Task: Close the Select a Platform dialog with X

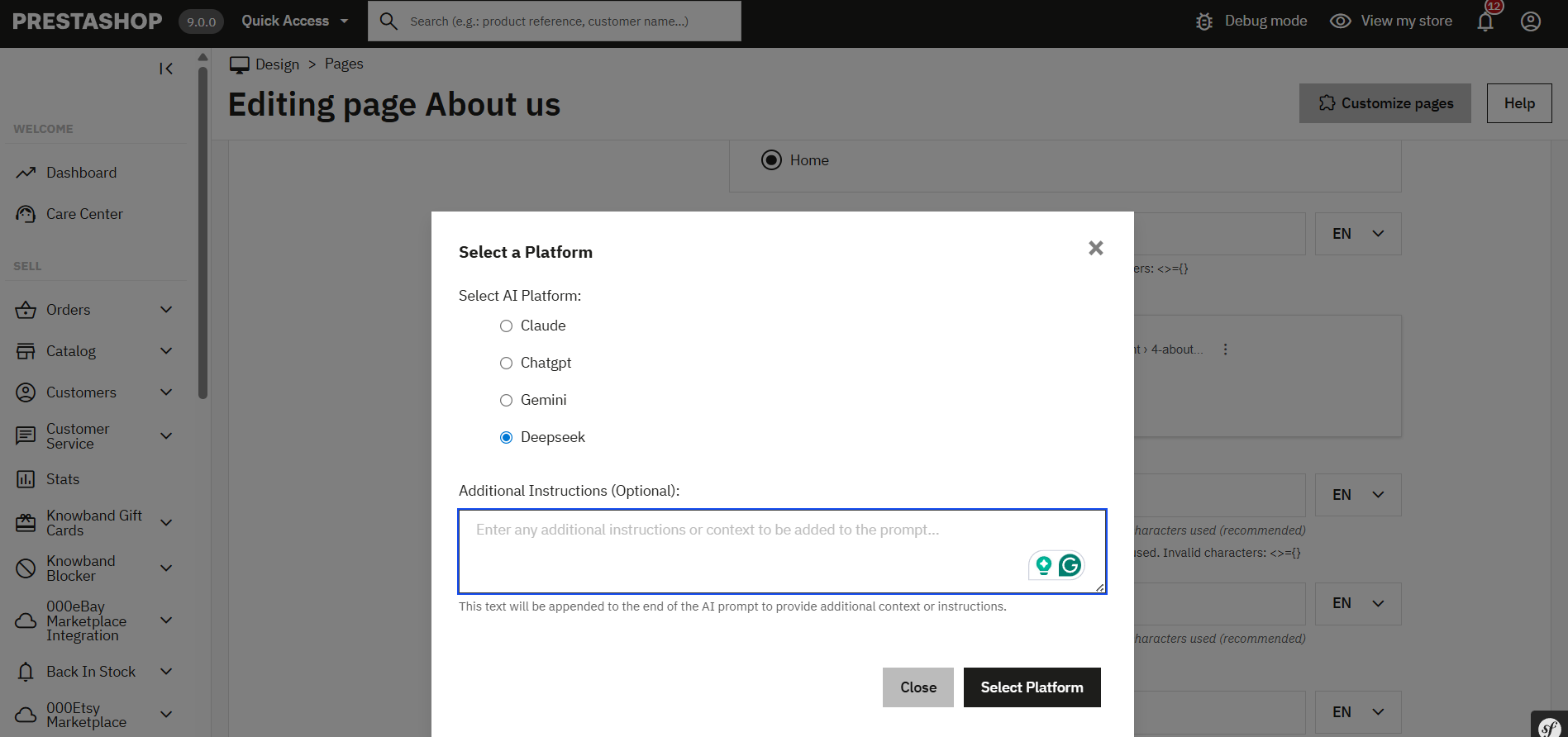Action: (x=1096, y=248)
